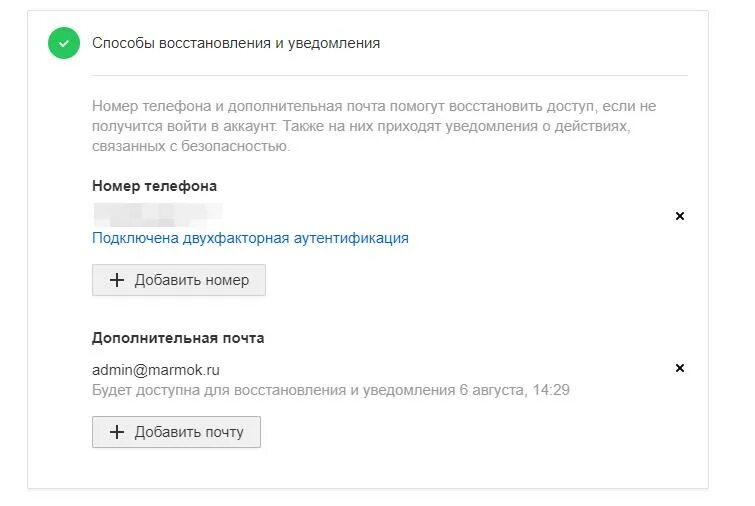The image size is (755, 506).
Task: Click the plus icon beside Добавить номер
Action: [117, 280]
